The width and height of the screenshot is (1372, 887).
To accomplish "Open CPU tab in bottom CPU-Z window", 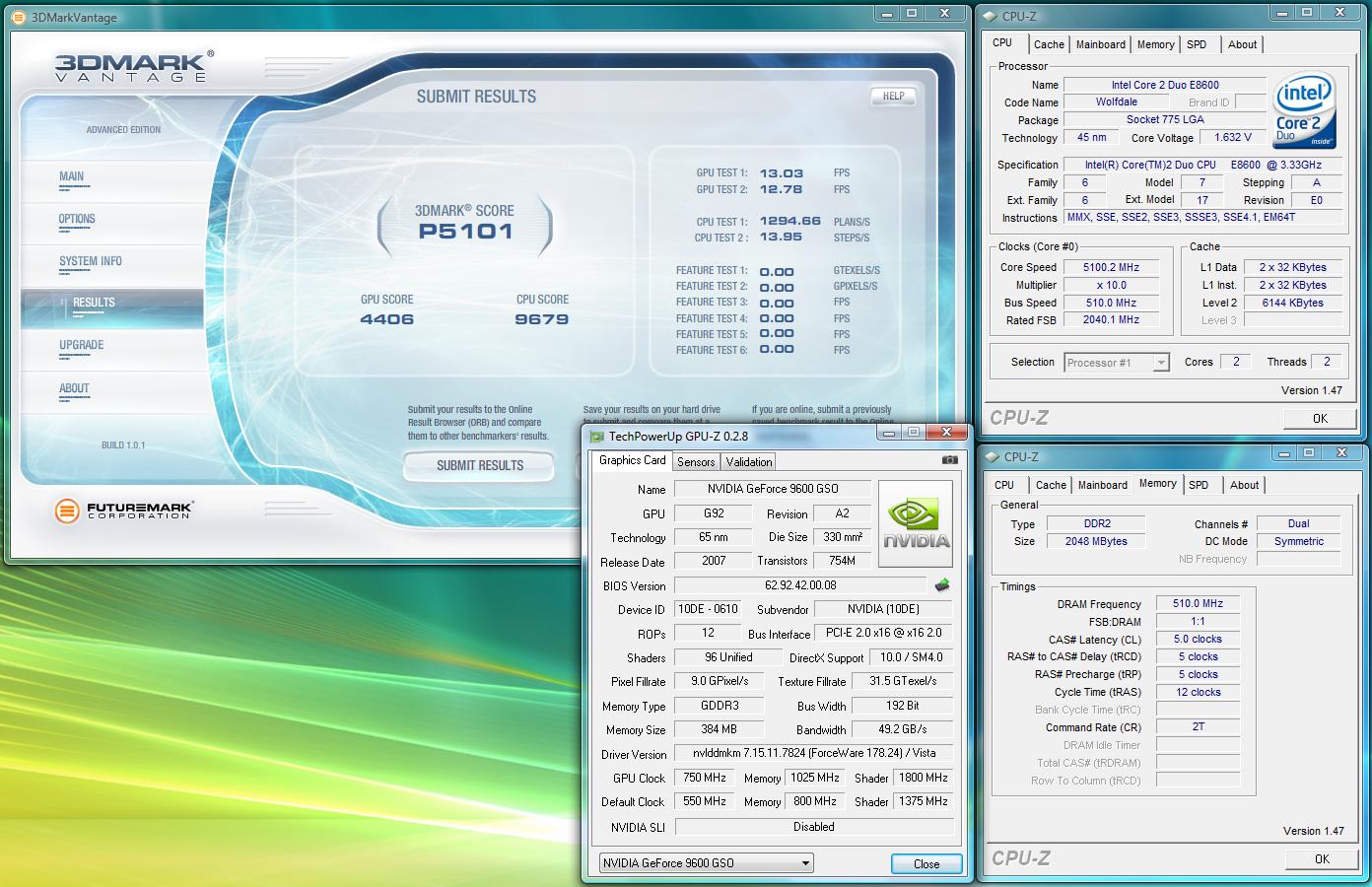I will (x=1004, y=485).
